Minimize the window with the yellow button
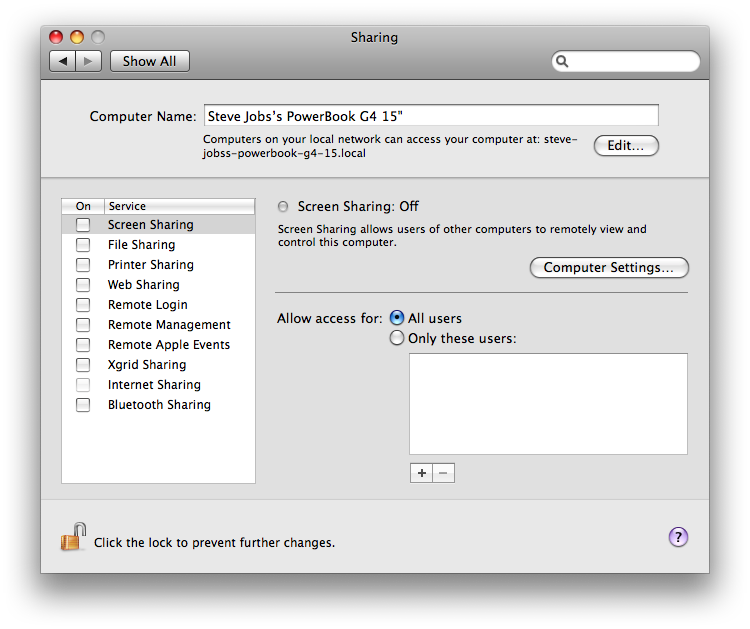Screen dimensions: 750x629 pyautogui.click(x=77, y=37)
